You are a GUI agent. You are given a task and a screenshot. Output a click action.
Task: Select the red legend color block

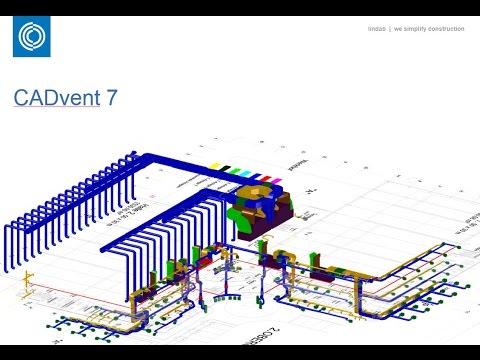tap(266, 179)
